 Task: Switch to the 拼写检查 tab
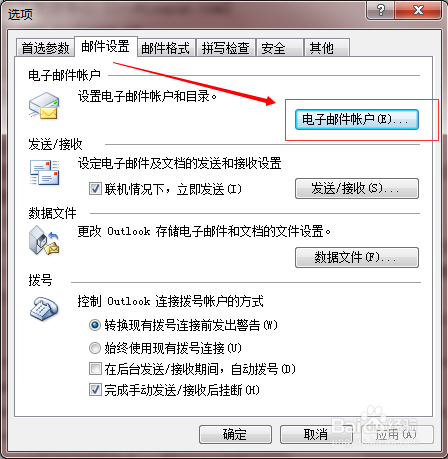click(x=226, y=48)
